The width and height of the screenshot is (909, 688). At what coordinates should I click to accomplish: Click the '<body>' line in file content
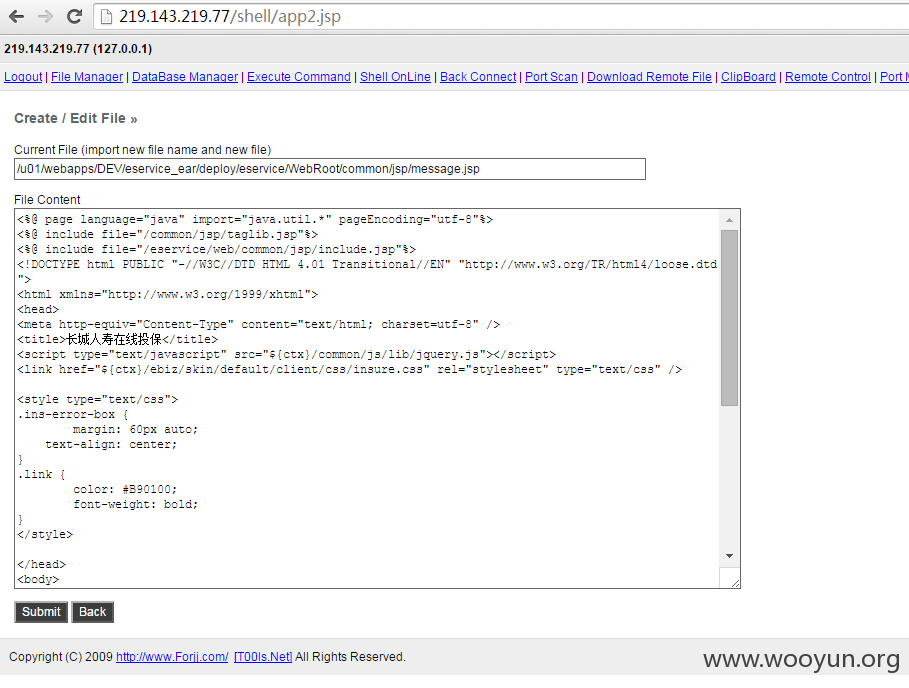[x=38, y=579]
